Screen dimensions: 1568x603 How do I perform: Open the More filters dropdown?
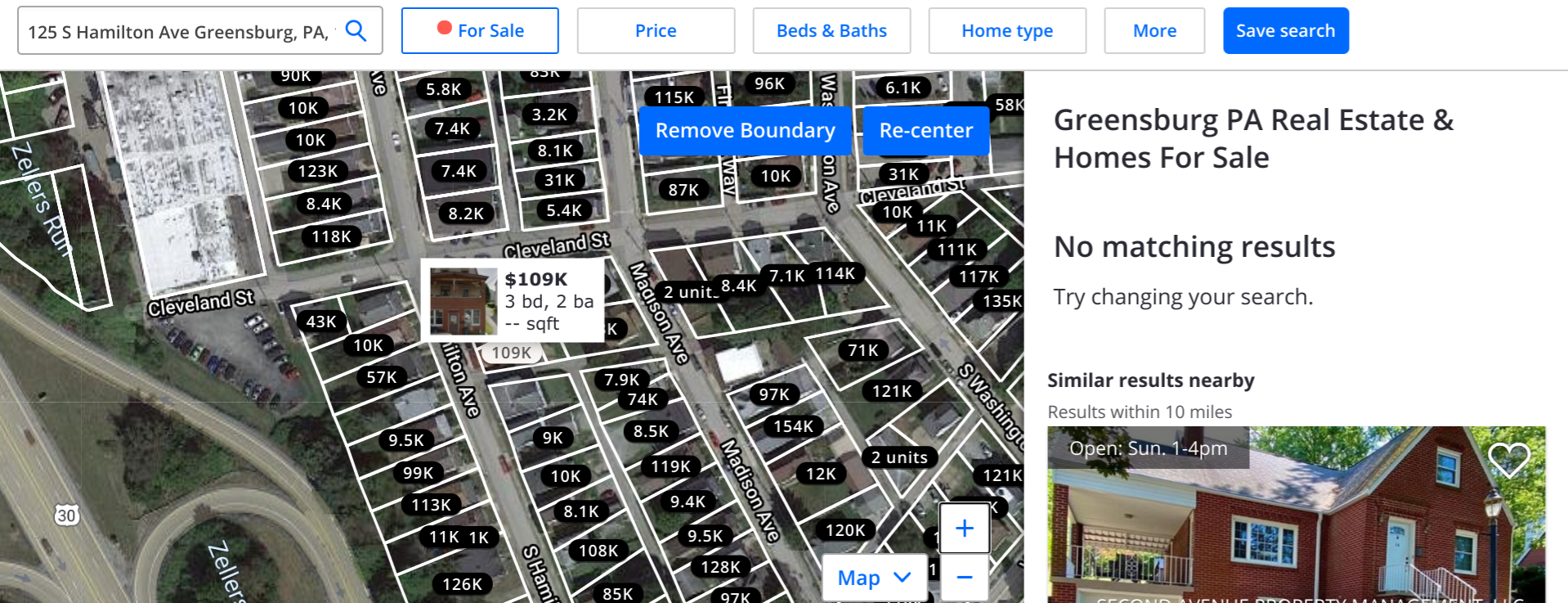coord(1154,31)
